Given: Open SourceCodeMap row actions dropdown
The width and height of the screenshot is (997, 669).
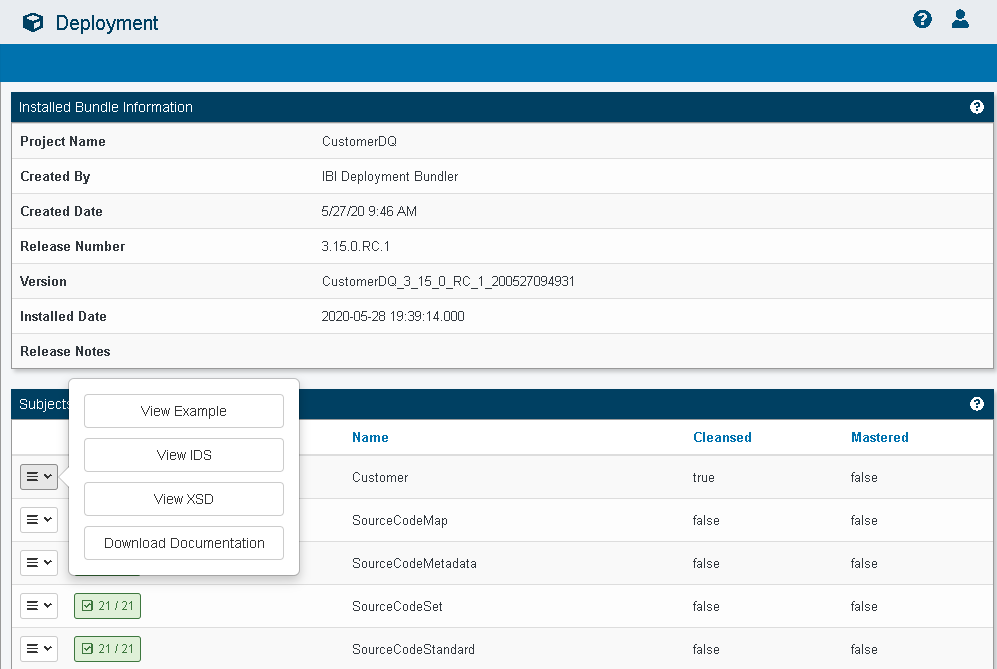Looking at the screenshot, I should (39, 520).
